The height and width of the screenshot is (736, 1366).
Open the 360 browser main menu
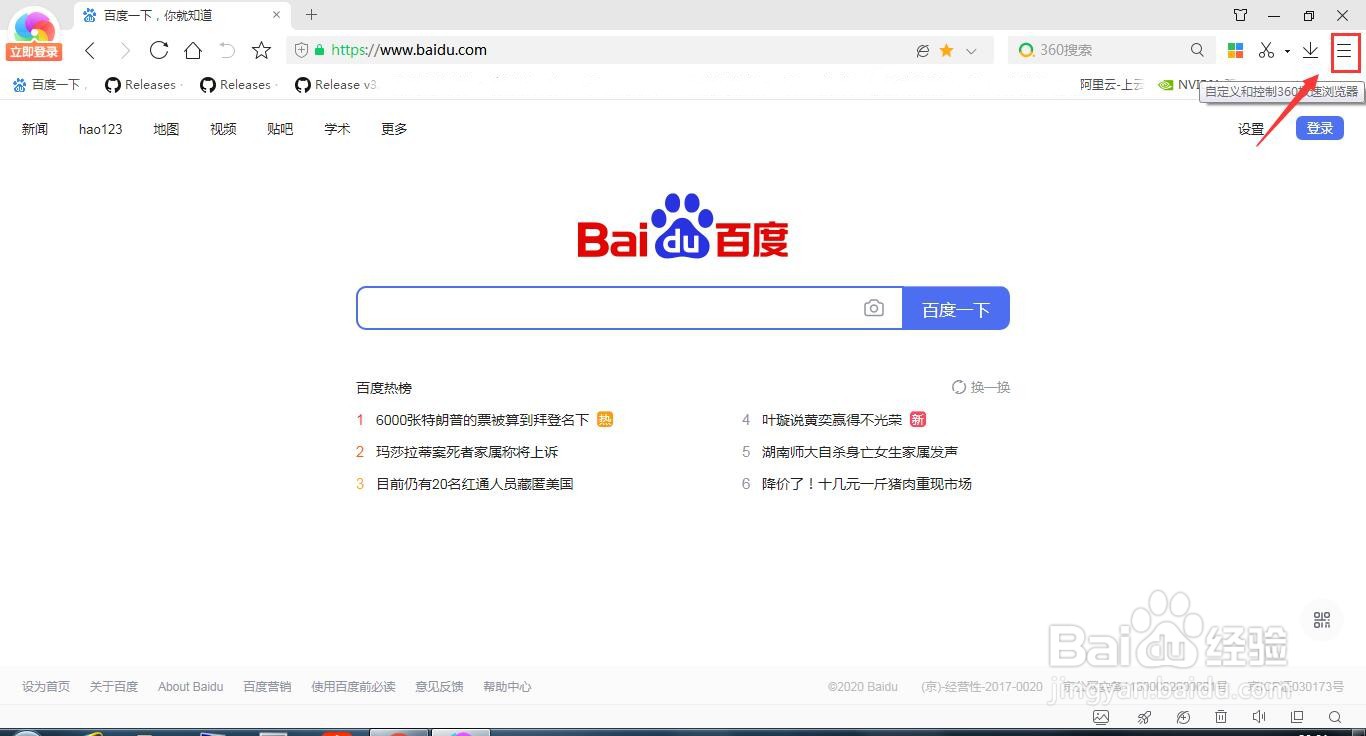[1345, 51]
